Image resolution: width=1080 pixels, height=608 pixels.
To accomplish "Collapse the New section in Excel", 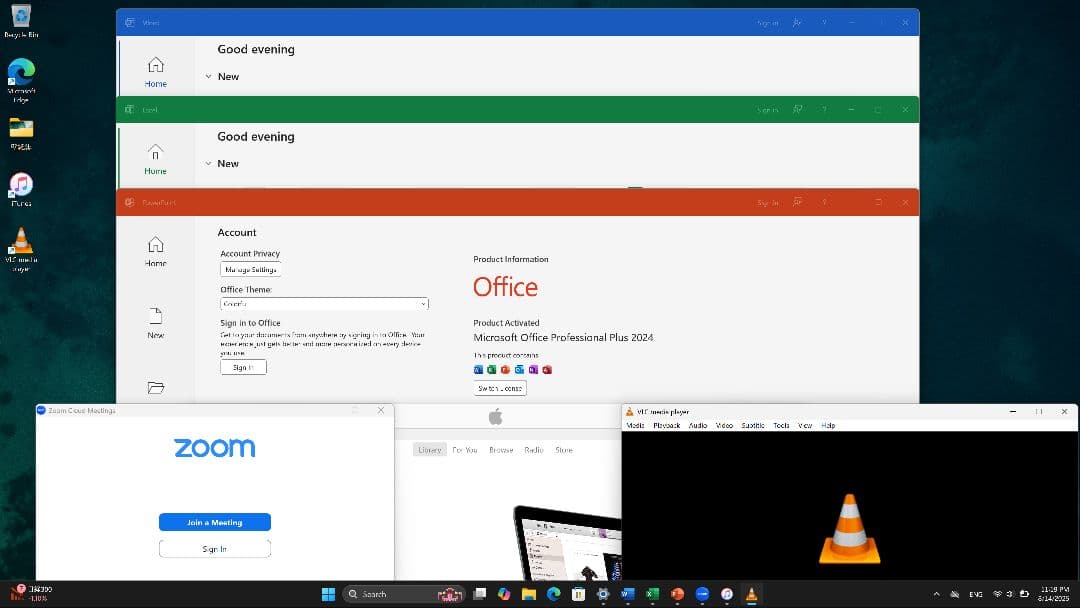I will coord(209,163).
